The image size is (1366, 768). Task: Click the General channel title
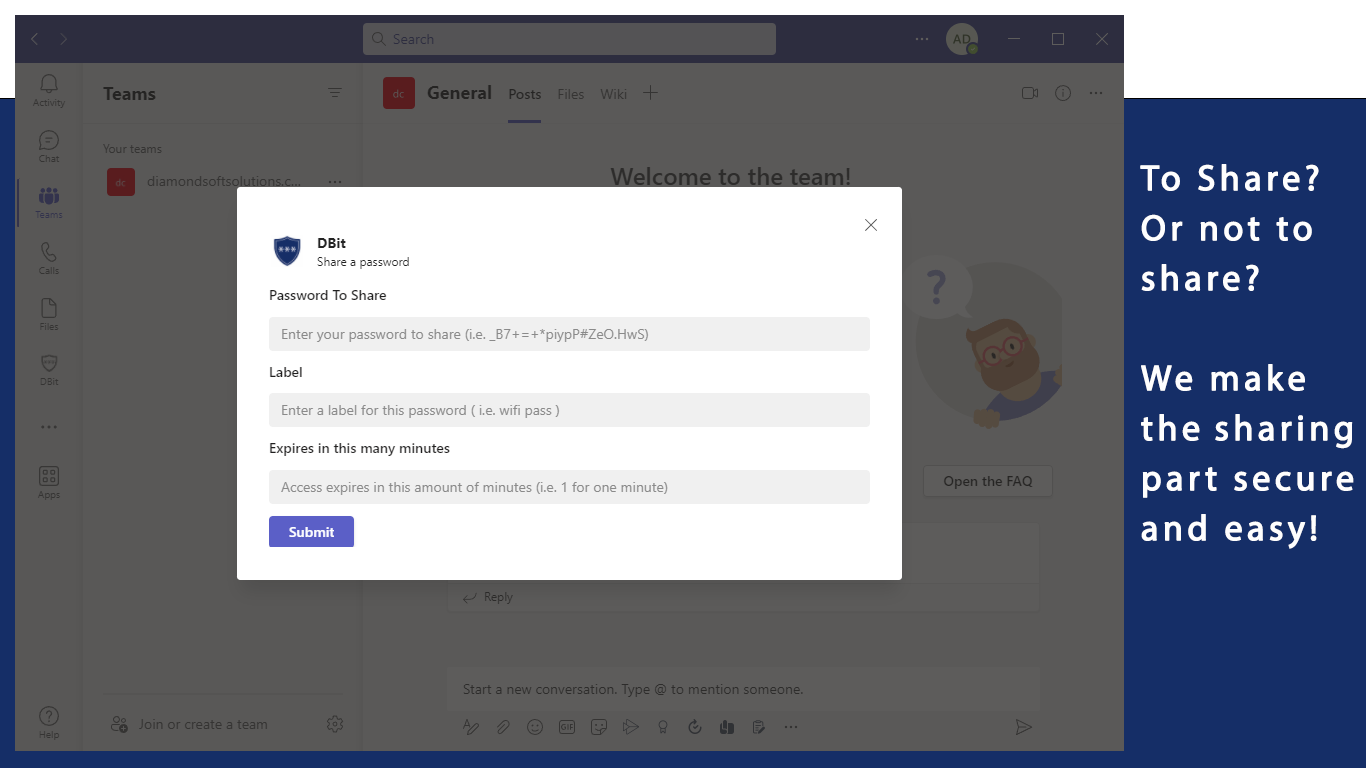[x=459, y=93]
